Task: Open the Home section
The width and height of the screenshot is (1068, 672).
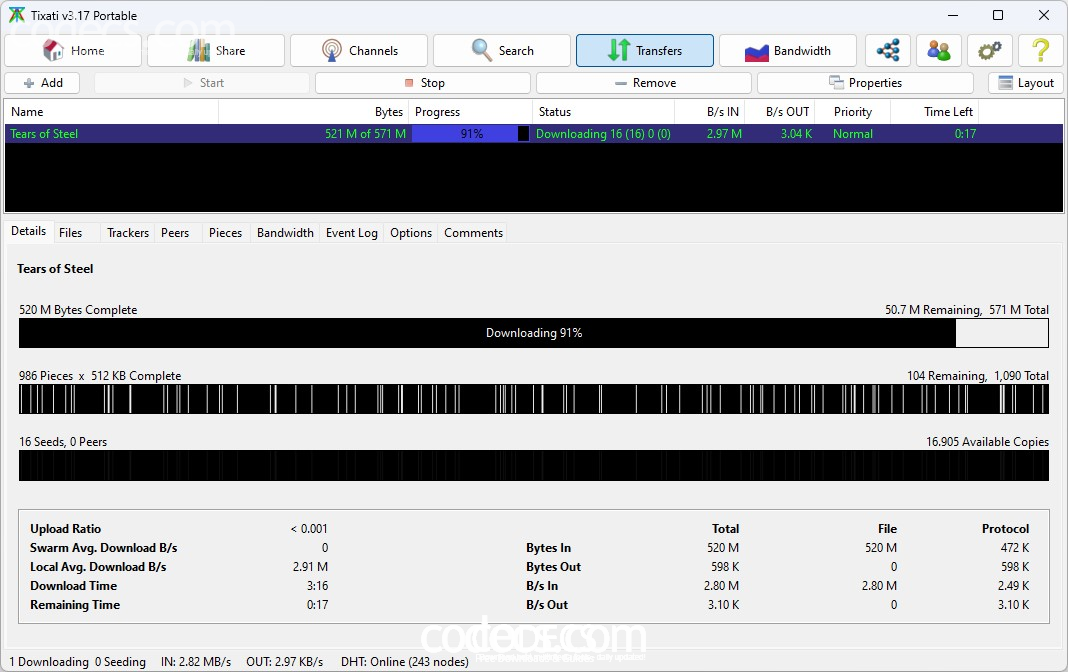Action: click(x=74, y=50)
